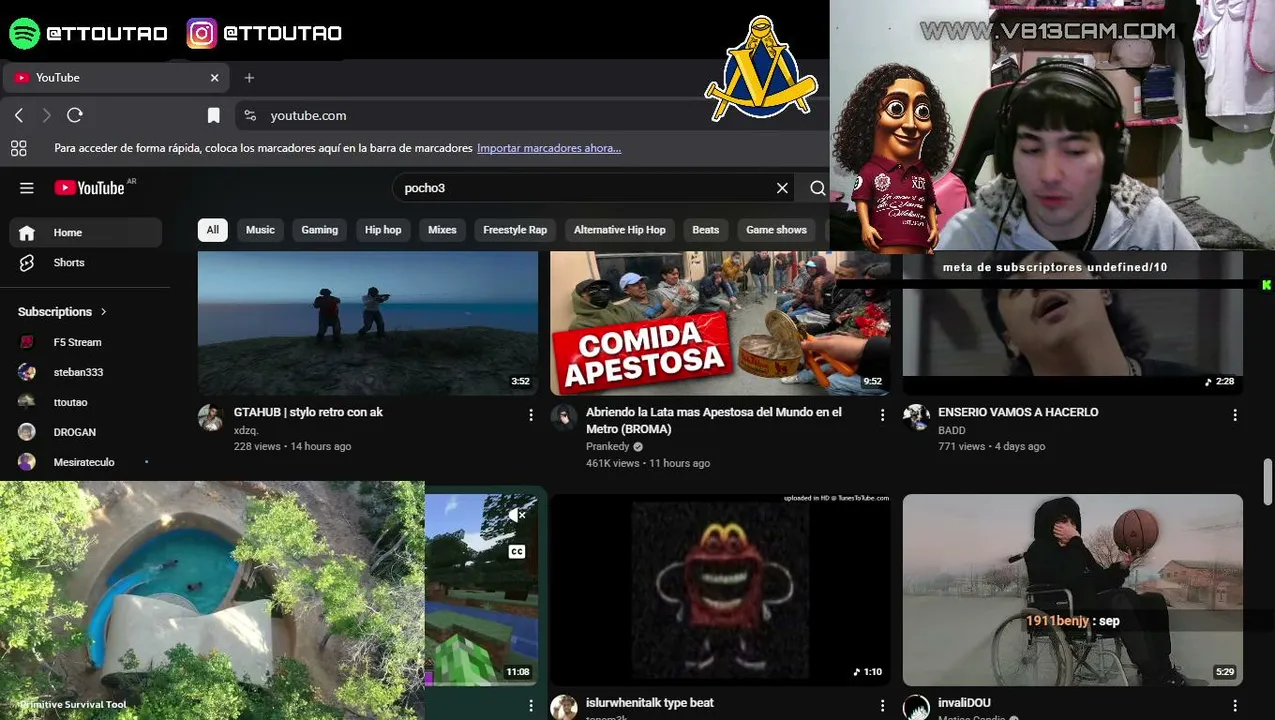Open BADD channel avatar
The width and height of the screenshot is (1275, 720).
tap(916, 418)
